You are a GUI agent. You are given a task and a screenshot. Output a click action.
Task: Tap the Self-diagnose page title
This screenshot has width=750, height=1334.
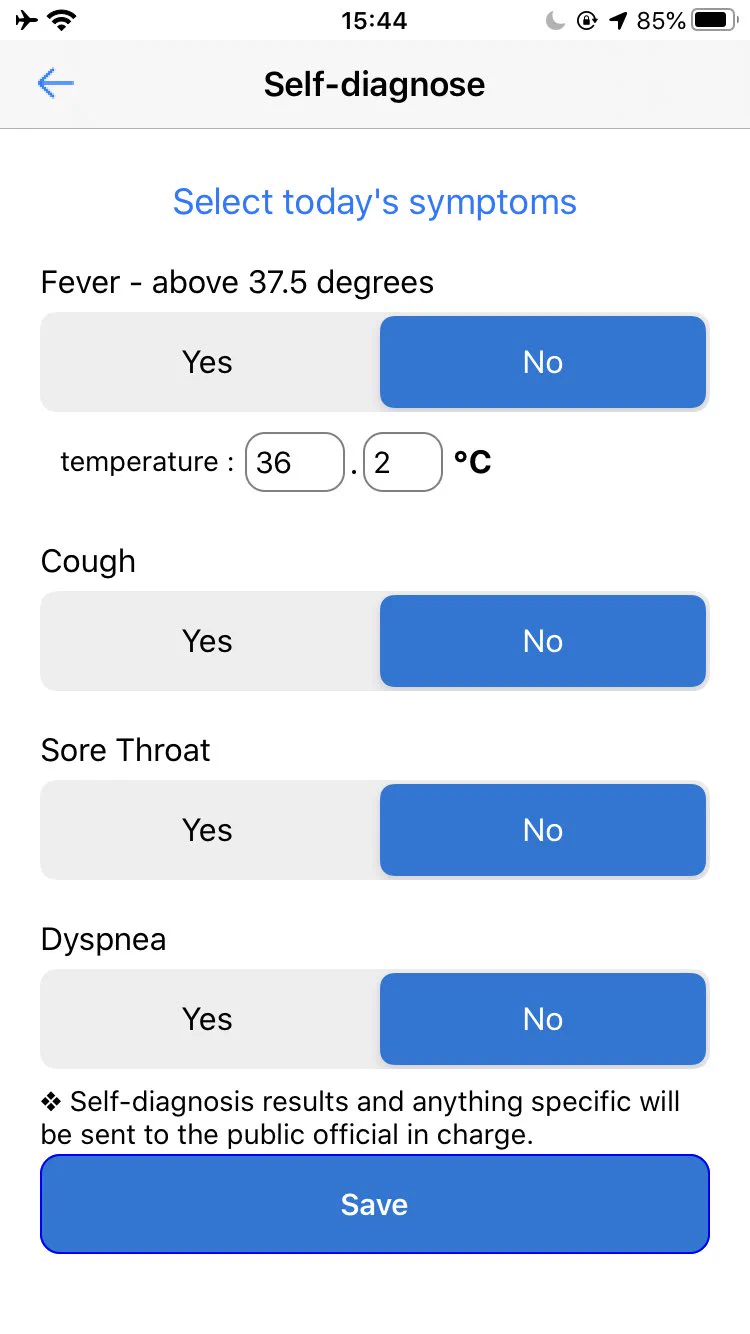tap(374, 84)
